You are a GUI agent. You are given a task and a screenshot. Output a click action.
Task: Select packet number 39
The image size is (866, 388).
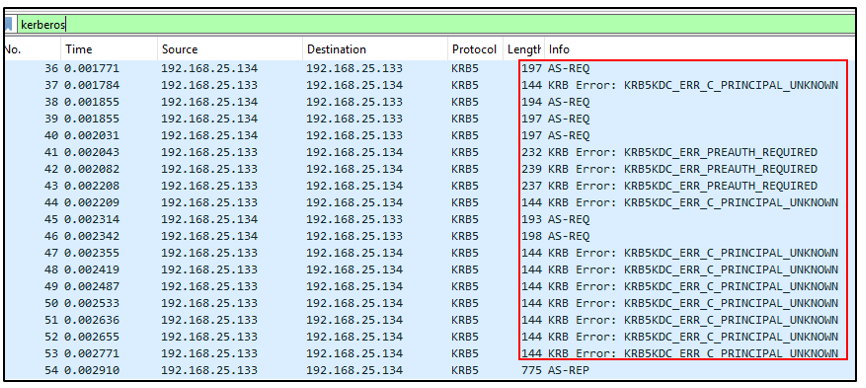[430, 119]
